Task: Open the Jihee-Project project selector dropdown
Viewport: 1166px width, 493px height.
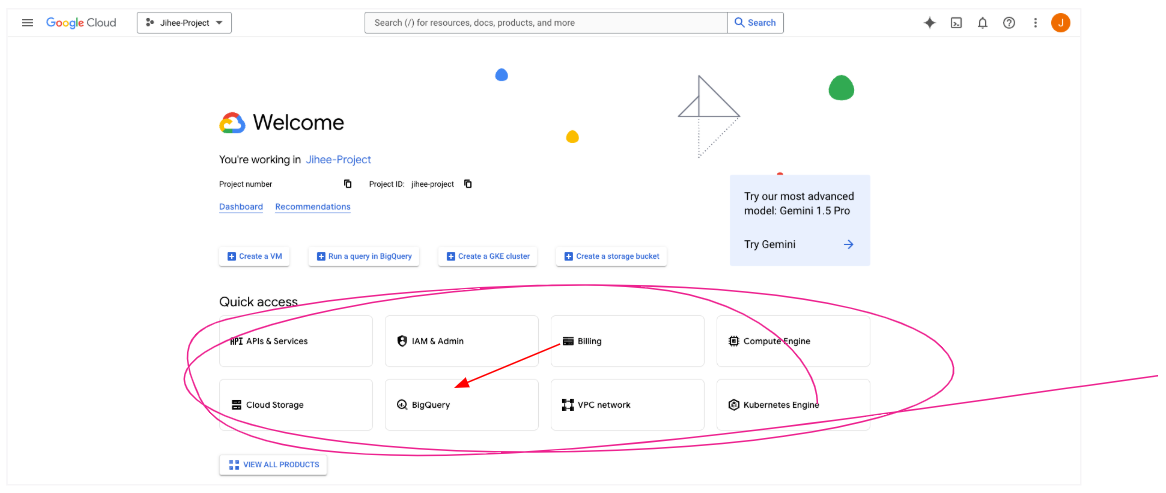Action: (x=184, y=23)
